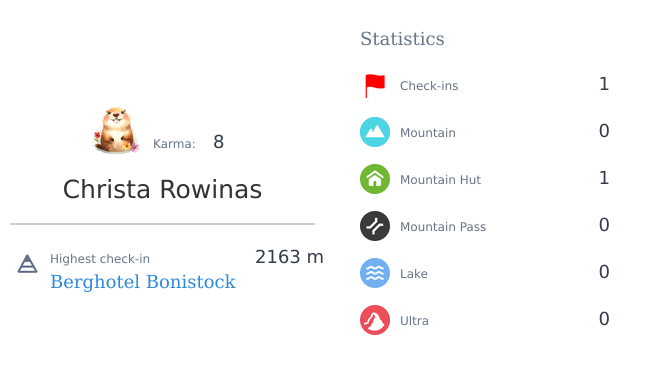Select the Mountain Hut label

coord(440,179)
